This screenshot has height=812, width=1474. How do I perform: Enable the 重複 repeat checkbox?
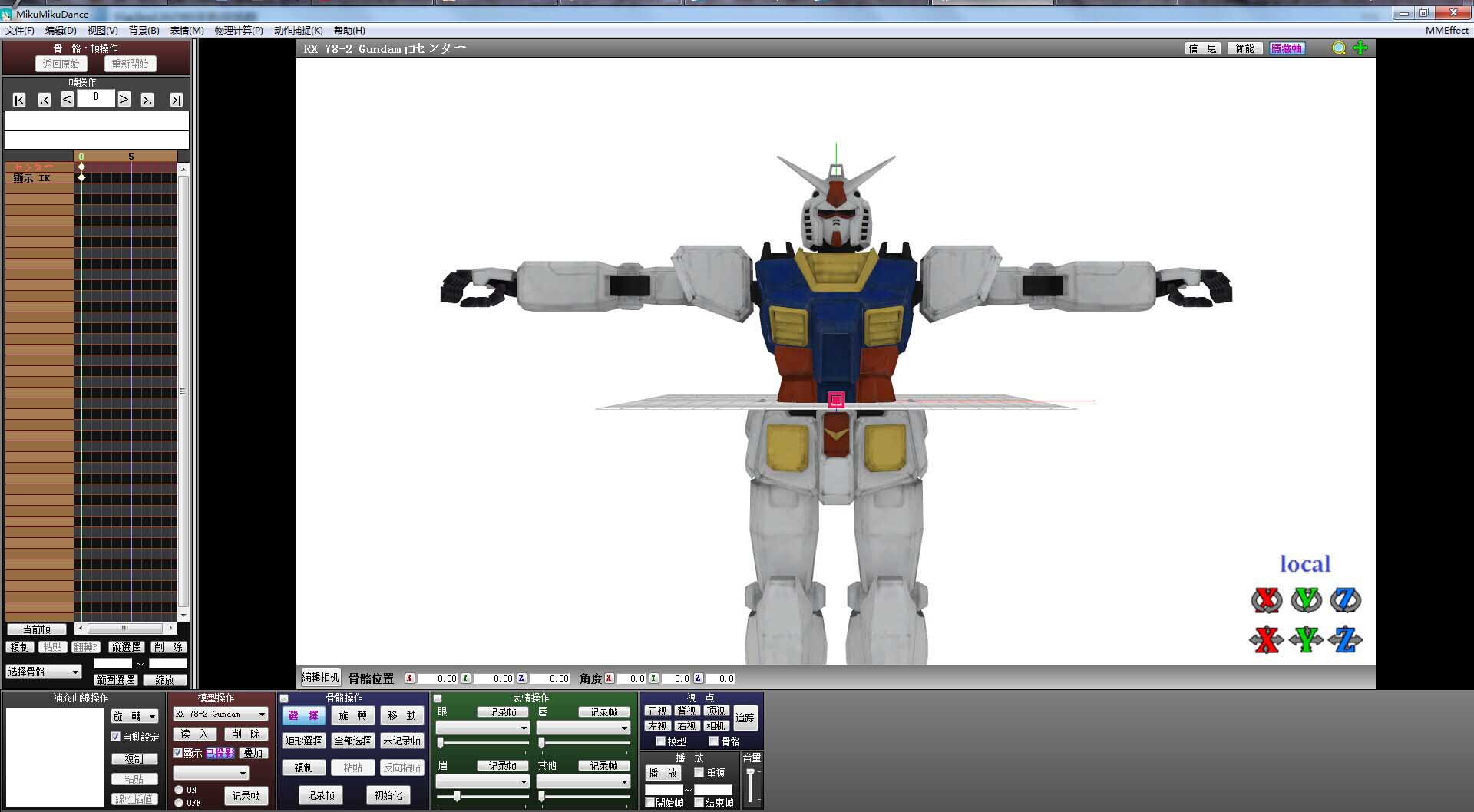point(699,773)
